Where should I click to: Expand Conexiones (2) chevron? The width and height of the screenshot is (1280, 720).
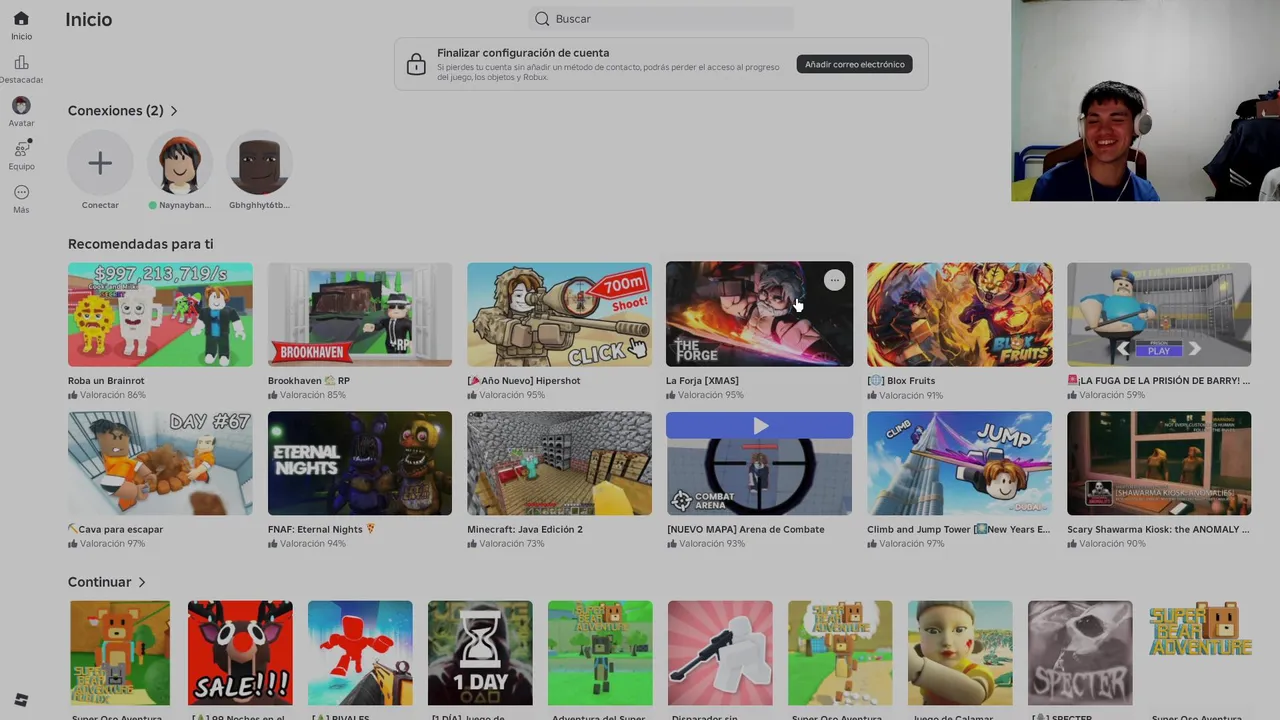click(x=174, y=111)
